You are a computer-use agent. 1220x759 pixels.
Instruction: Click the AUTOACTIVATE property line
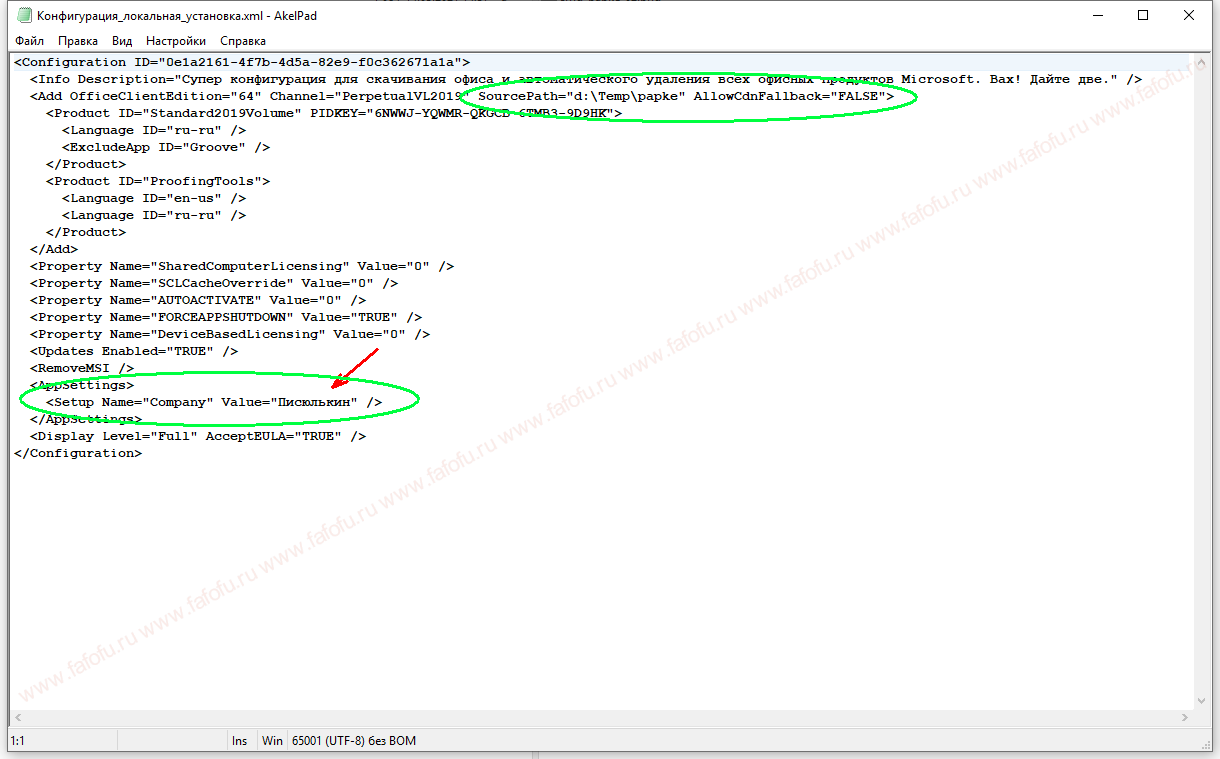point(198,300)
